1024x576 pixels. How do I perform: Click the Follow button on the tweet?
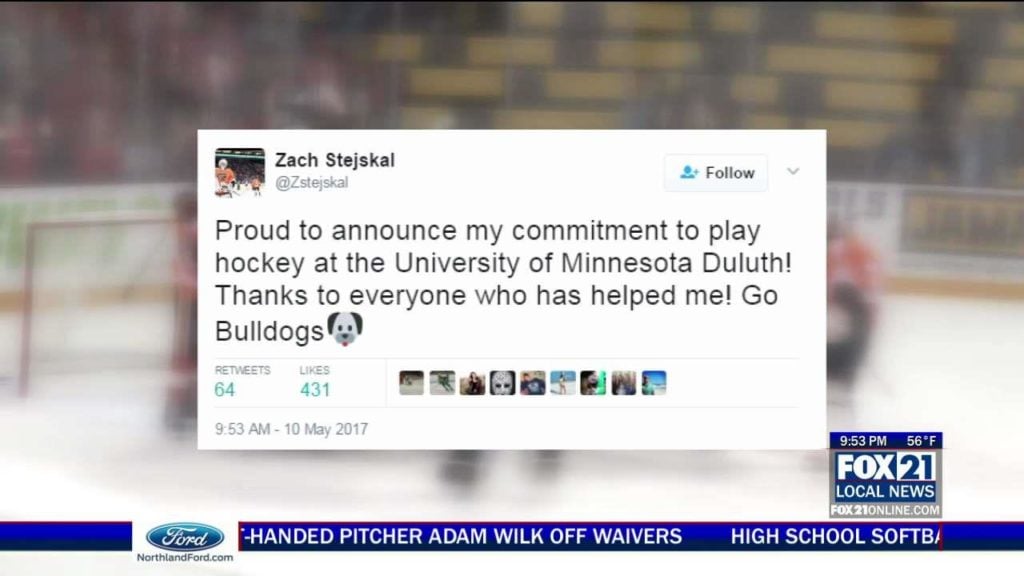pyautogui.click(x=716, y=172)
